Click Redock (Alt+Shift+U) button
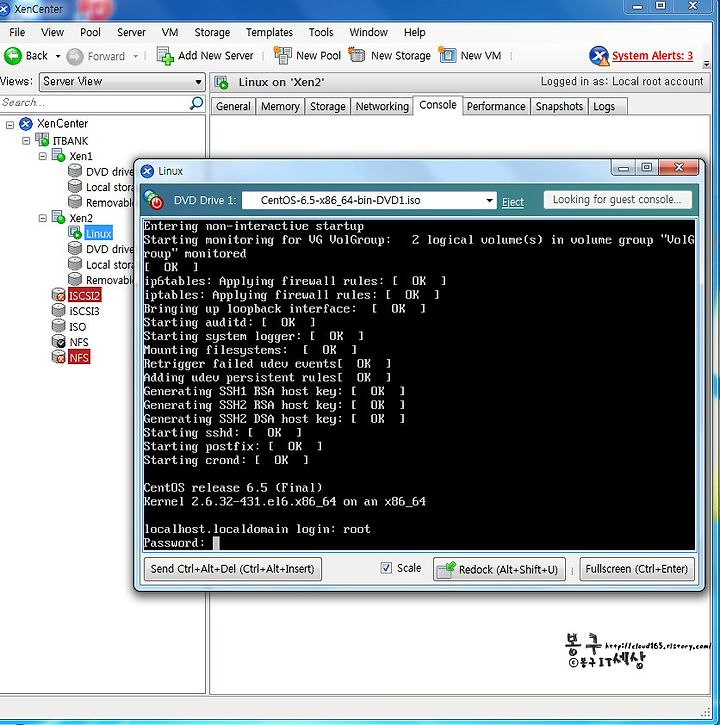Screen dimensions: 720x725 point(499,569)
